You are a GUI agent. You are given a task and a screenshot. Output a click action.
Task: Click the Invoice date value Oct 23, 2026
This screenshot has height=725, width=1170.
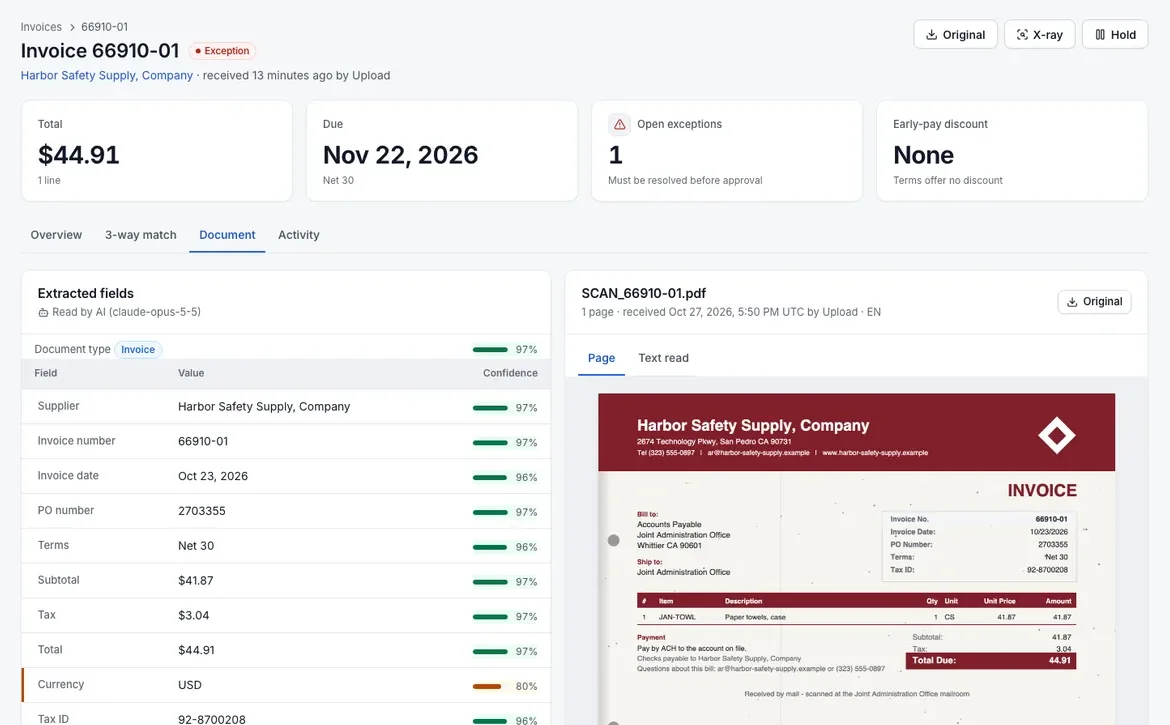213,477
